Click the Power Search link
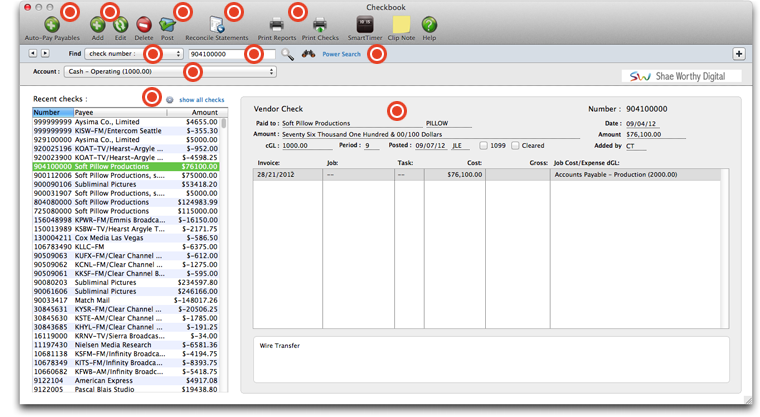Screen dimensions: 760x417 (x=341, y=55)
